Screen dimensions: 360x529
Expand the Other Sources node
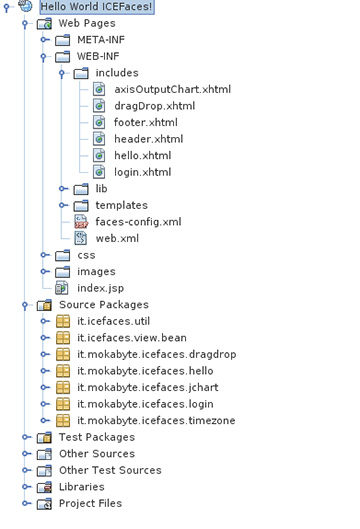pos(26,453)
